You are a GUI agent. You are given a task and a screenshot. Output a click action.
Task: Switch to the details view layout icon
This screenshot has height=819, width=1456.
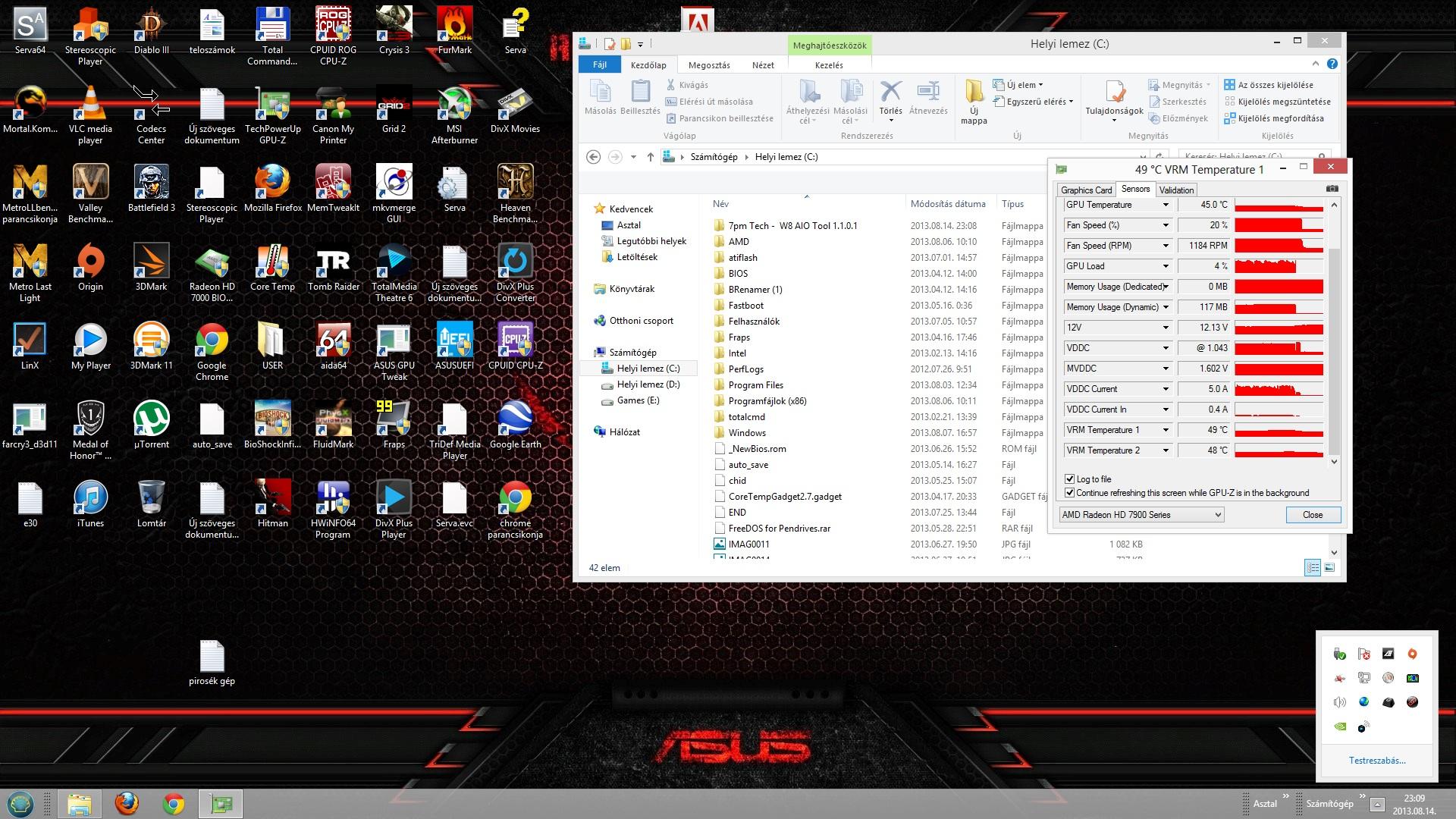[1313, 567]
